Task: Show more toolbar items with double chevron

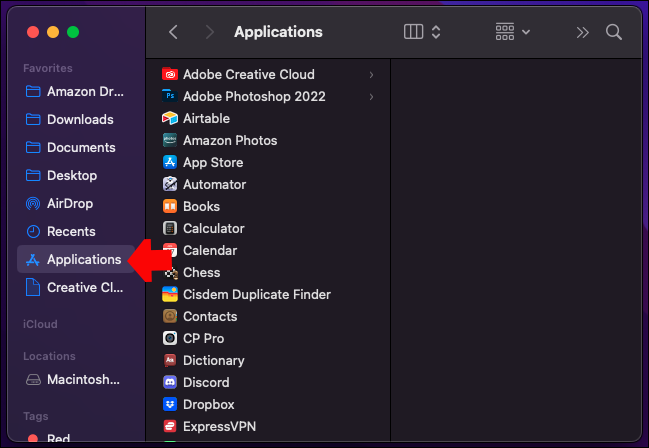Action: [583, 32]
